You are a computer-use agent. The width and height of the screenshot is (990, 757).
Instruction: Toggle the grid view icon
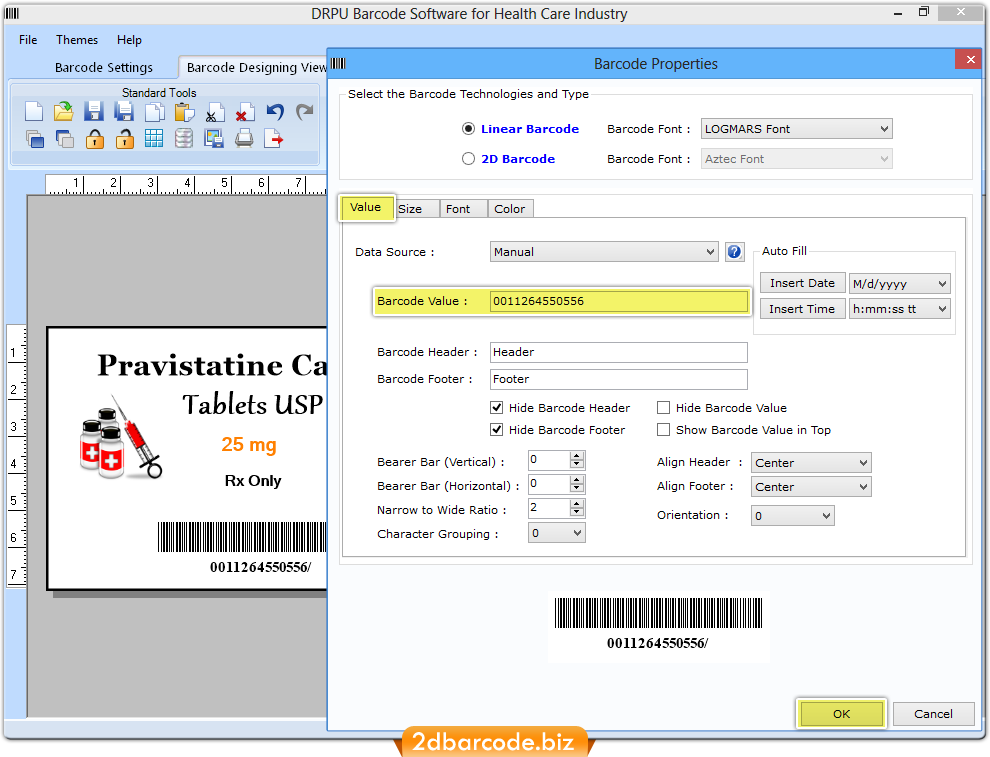[x=153, y=138]
